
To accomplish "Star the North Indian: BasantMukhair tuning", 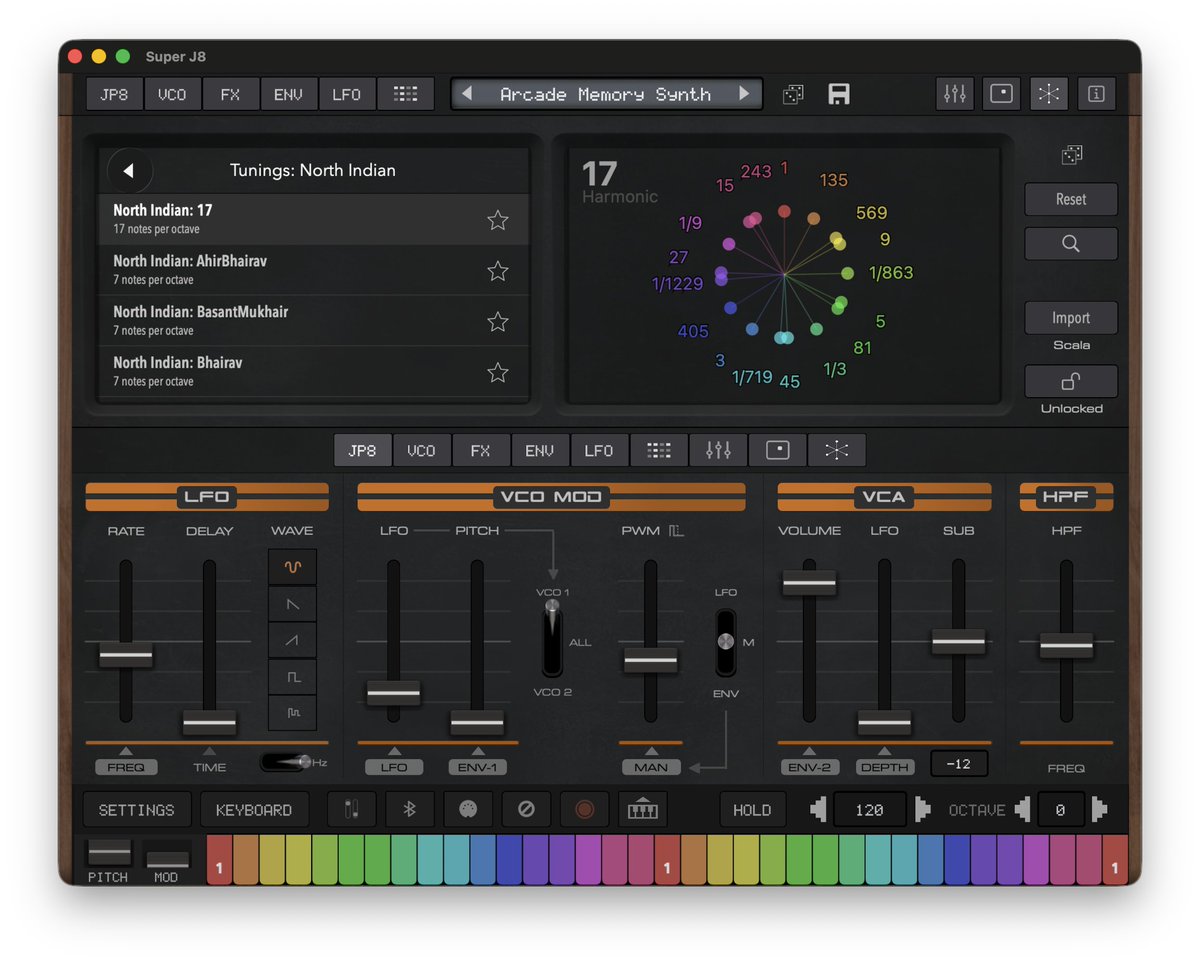I will coord(498,321).
